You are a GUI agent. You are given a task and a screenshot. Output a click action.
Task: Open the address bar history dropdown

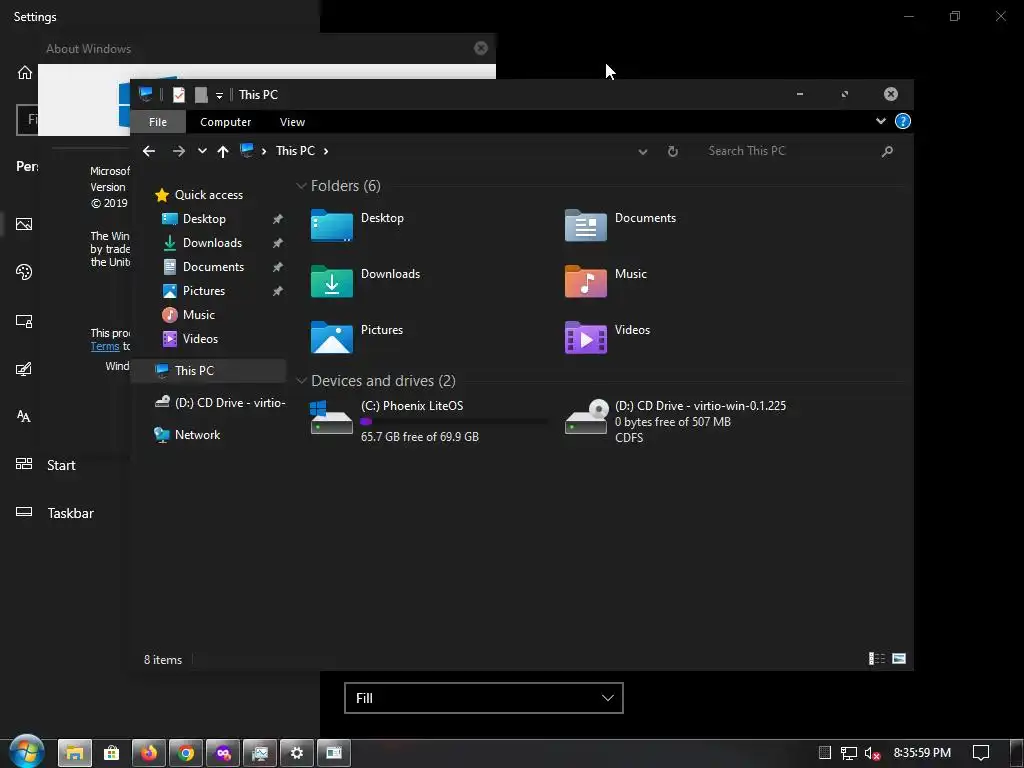(x=643, y=152)
